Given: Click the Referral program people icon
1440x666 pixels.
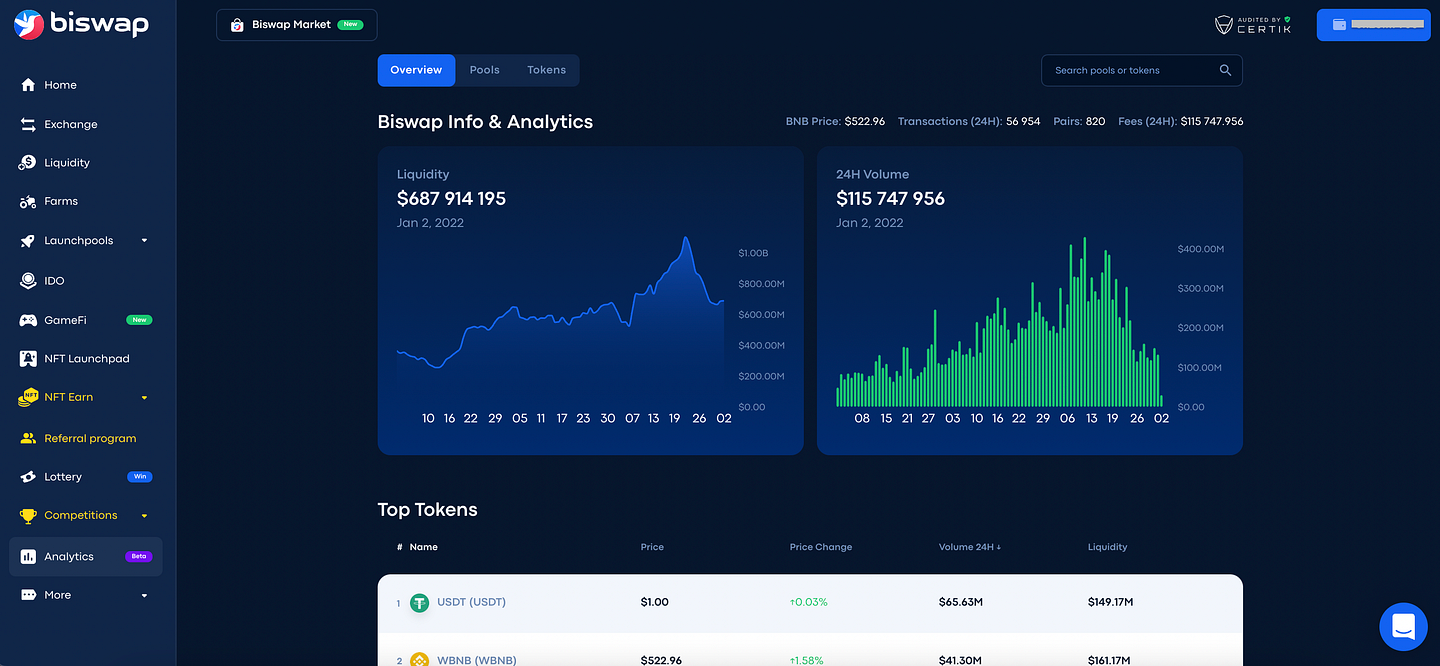Looking at the screenshot, I should click(28, 438).
